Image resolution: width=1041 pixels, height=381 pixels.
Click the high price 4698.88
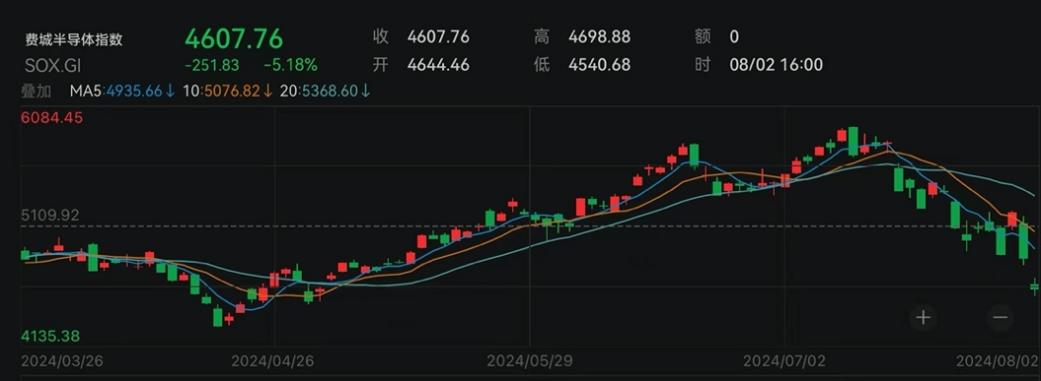pyautogui.click(x=600, y=37)
